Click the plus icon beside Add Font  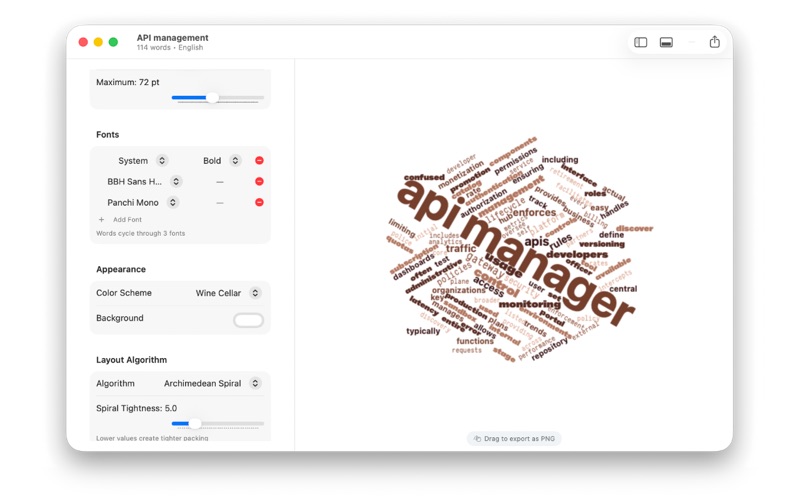click(x=101, y=219)
